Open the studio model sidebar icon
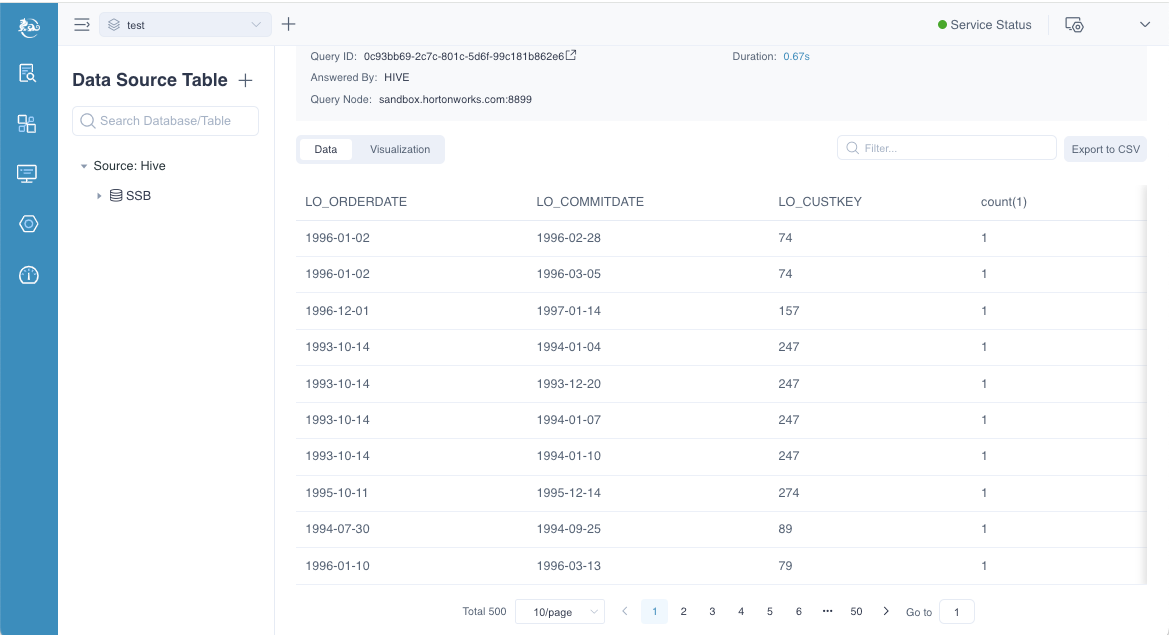Image resolution: width=1169 pixels, height=635 pixels. point(28,124)
